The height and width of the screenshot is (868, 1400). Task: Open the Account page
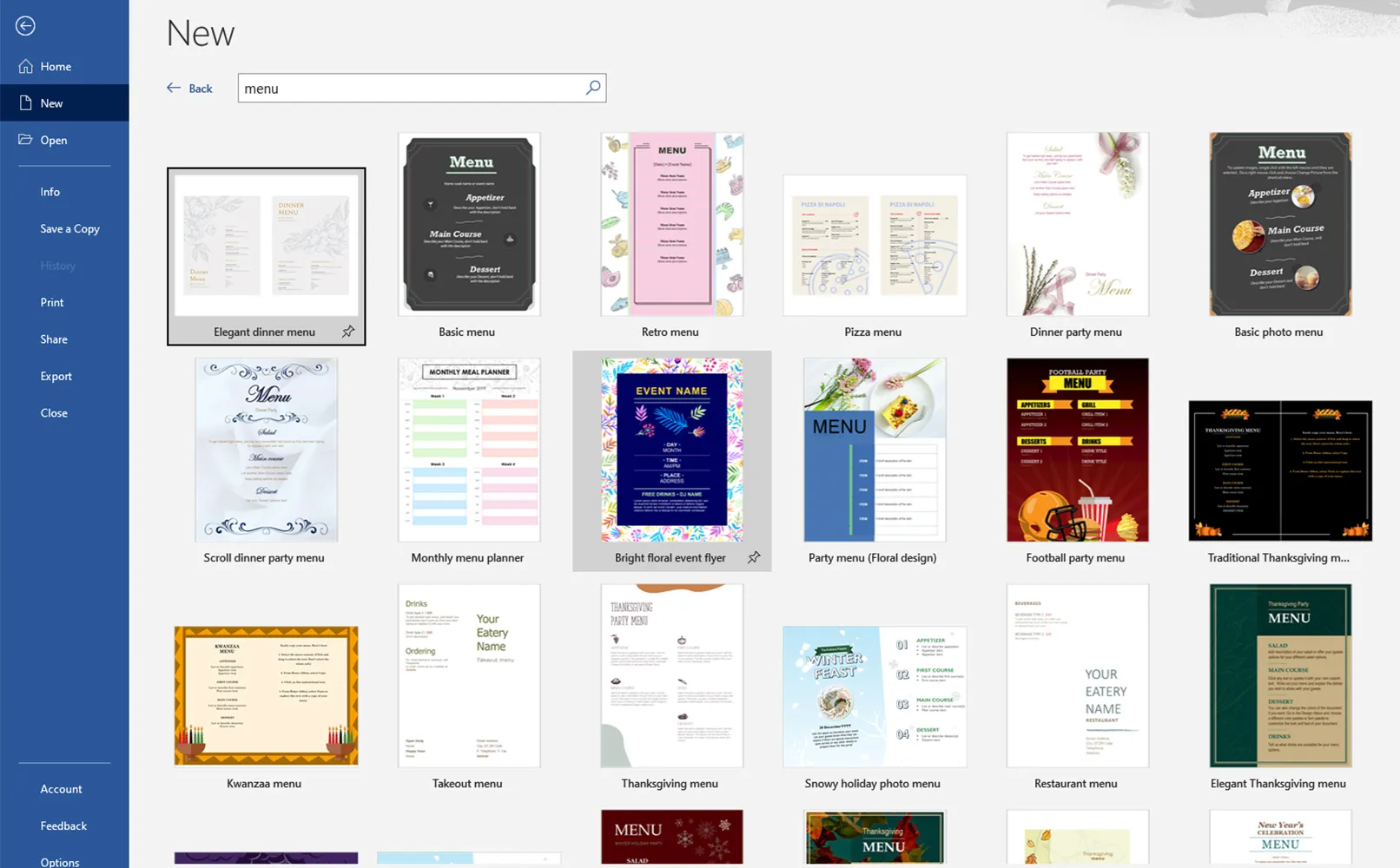click(61, 789)
